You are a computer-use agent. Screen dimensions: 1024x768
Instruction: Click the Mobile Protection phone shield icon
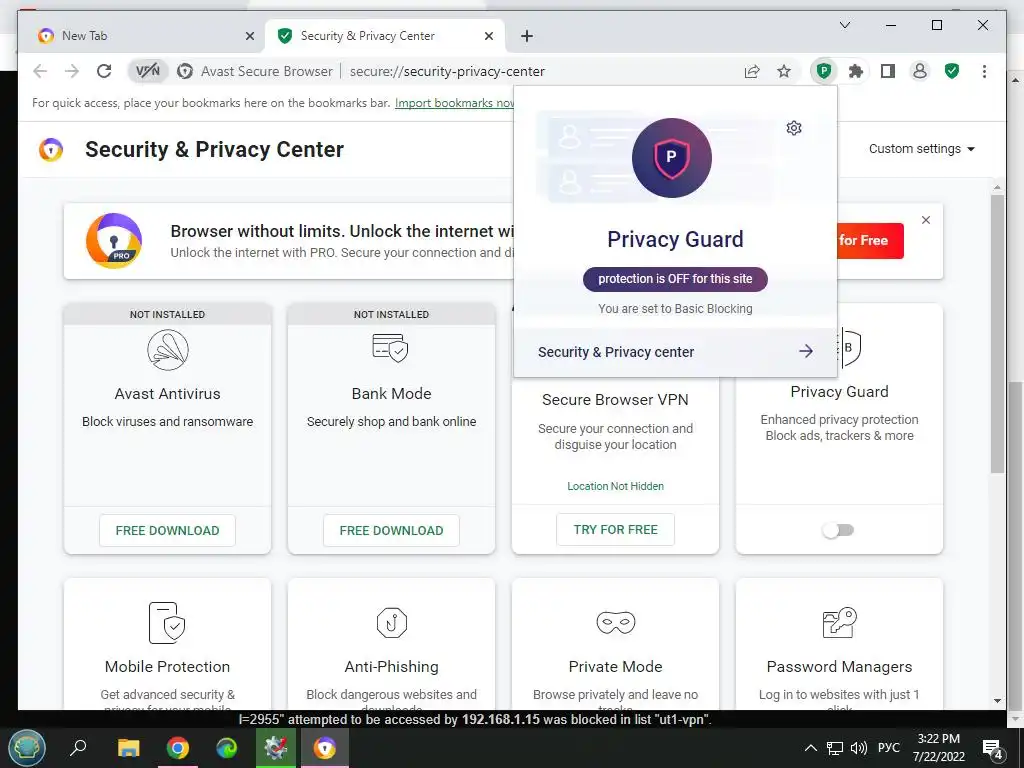pos(167,623)
